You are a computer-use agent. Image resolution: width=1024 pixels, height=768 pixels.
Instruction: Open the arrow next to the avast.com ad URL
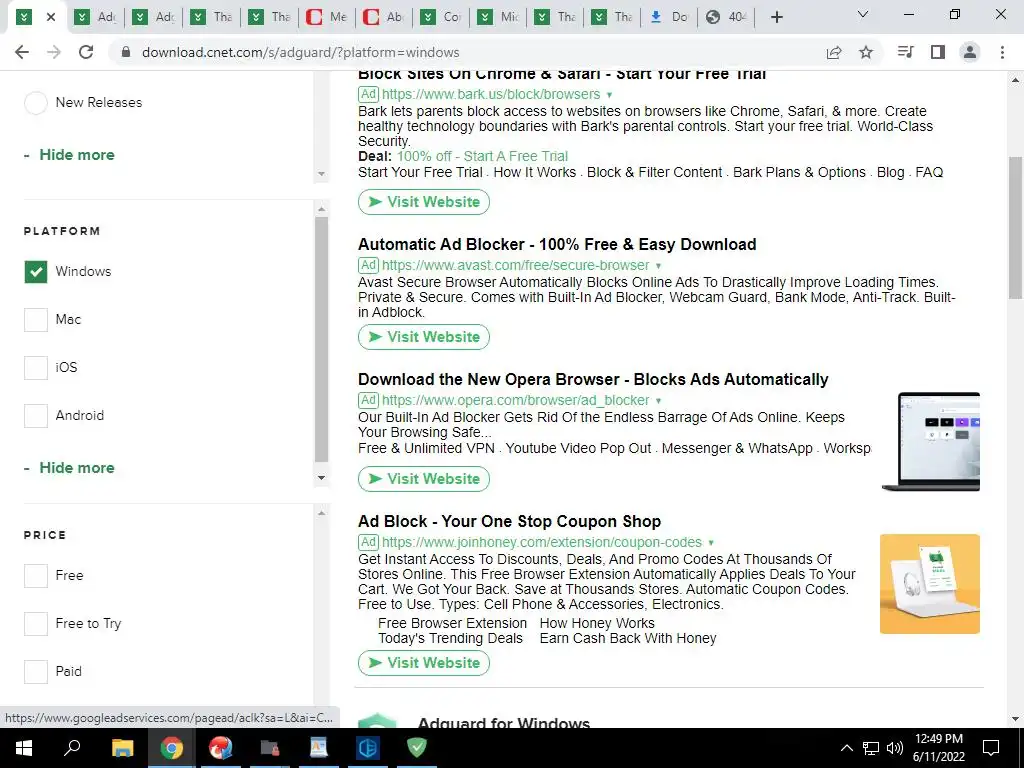click(x=658, y=266)
